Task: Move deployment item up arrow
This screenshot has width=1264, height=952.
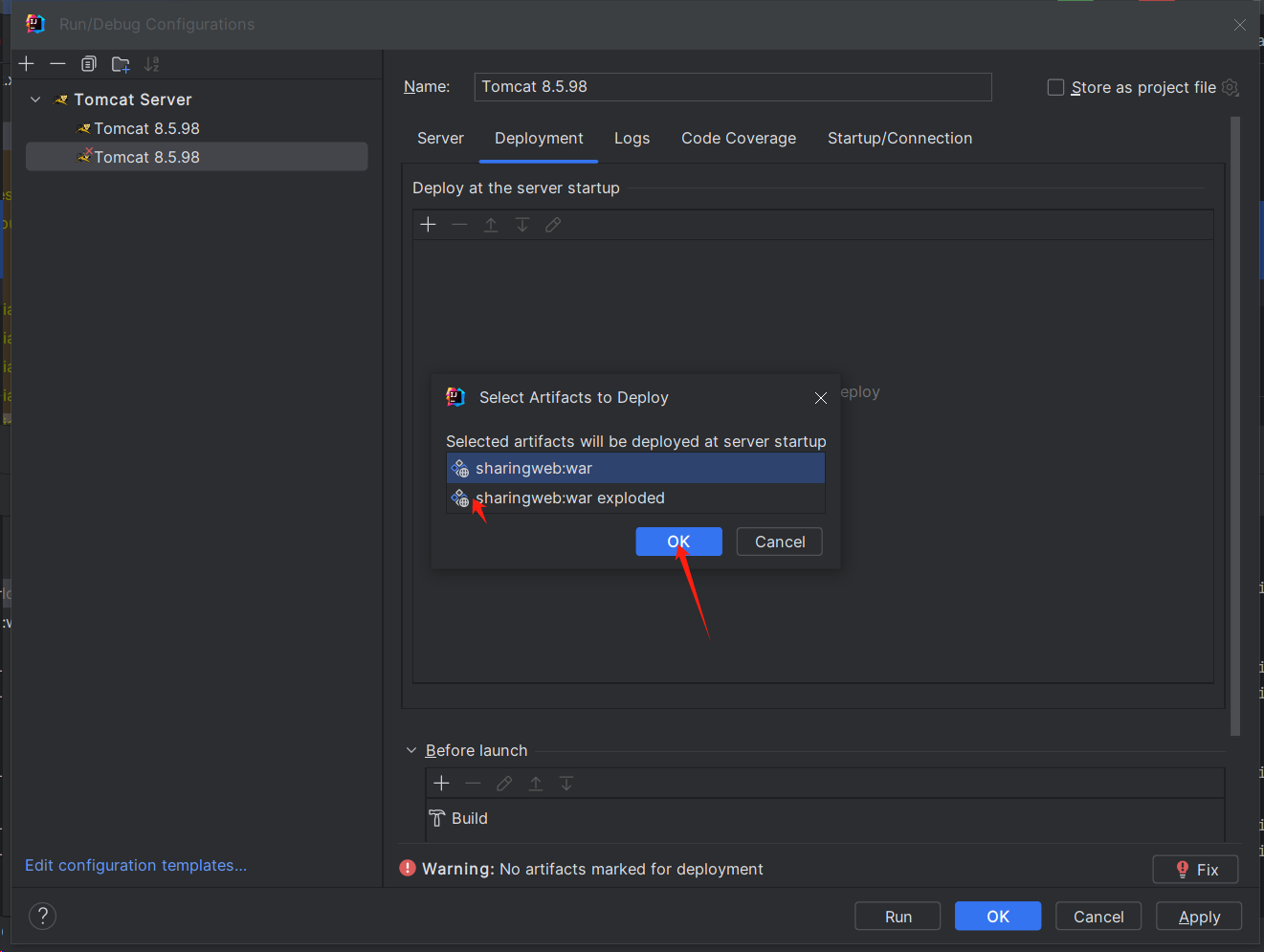Action: (x=491, y=224)
